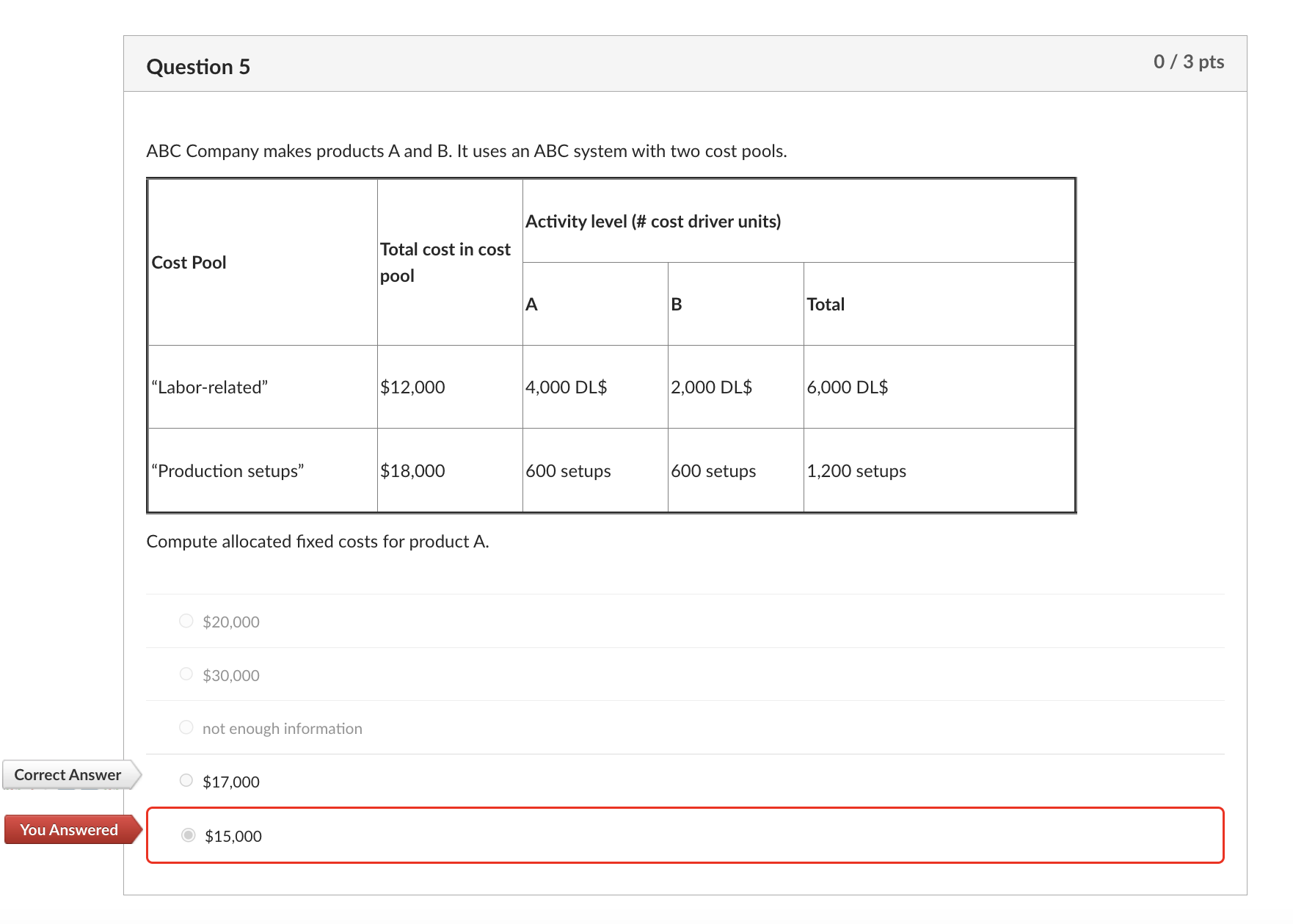Screen dimensions: 1293x924
Task: Click the 'not enough information' answer text
Action: 283,729
